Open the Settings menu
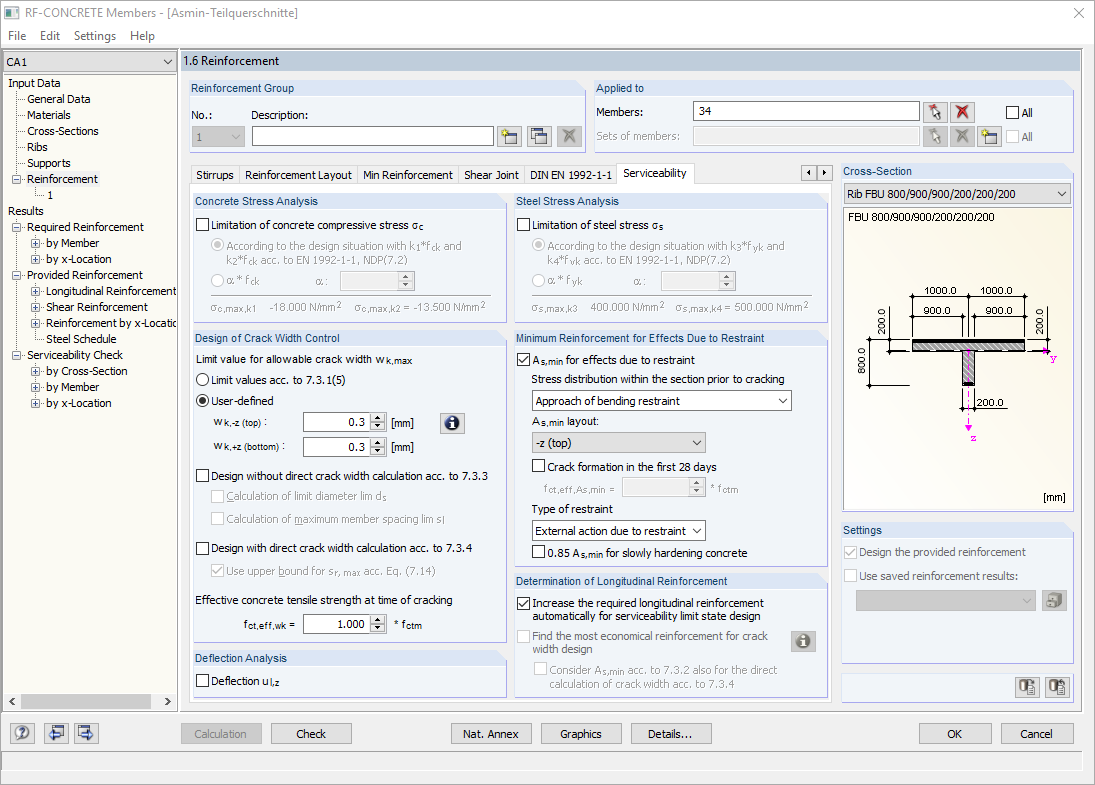 [x=94, y=35]
